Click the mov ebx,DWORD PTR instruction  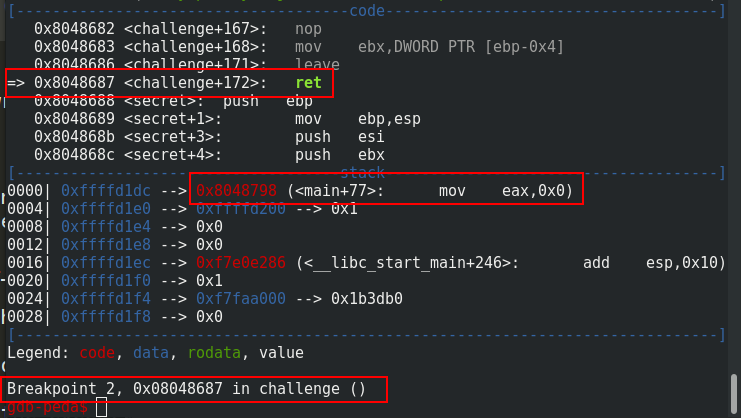[430, 47]
